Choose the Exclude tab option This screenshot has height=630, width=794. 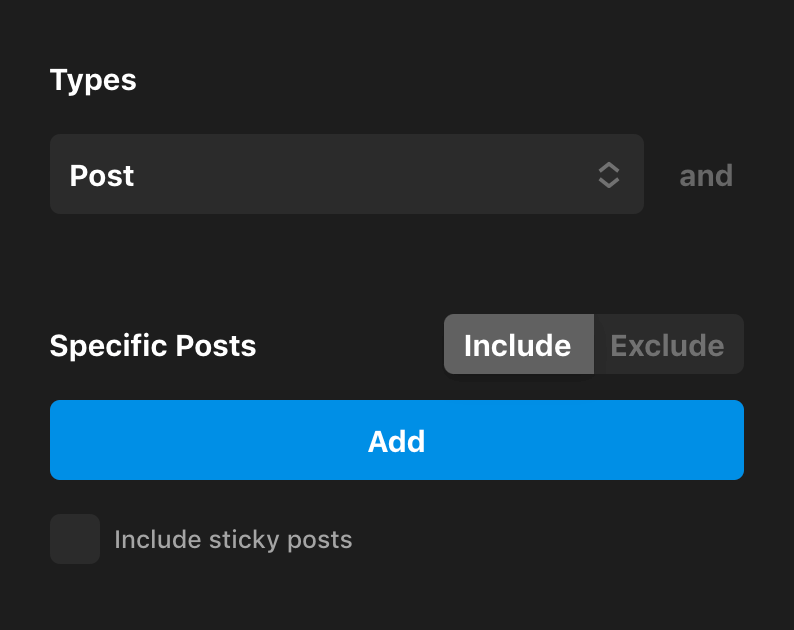pos(667,345)
